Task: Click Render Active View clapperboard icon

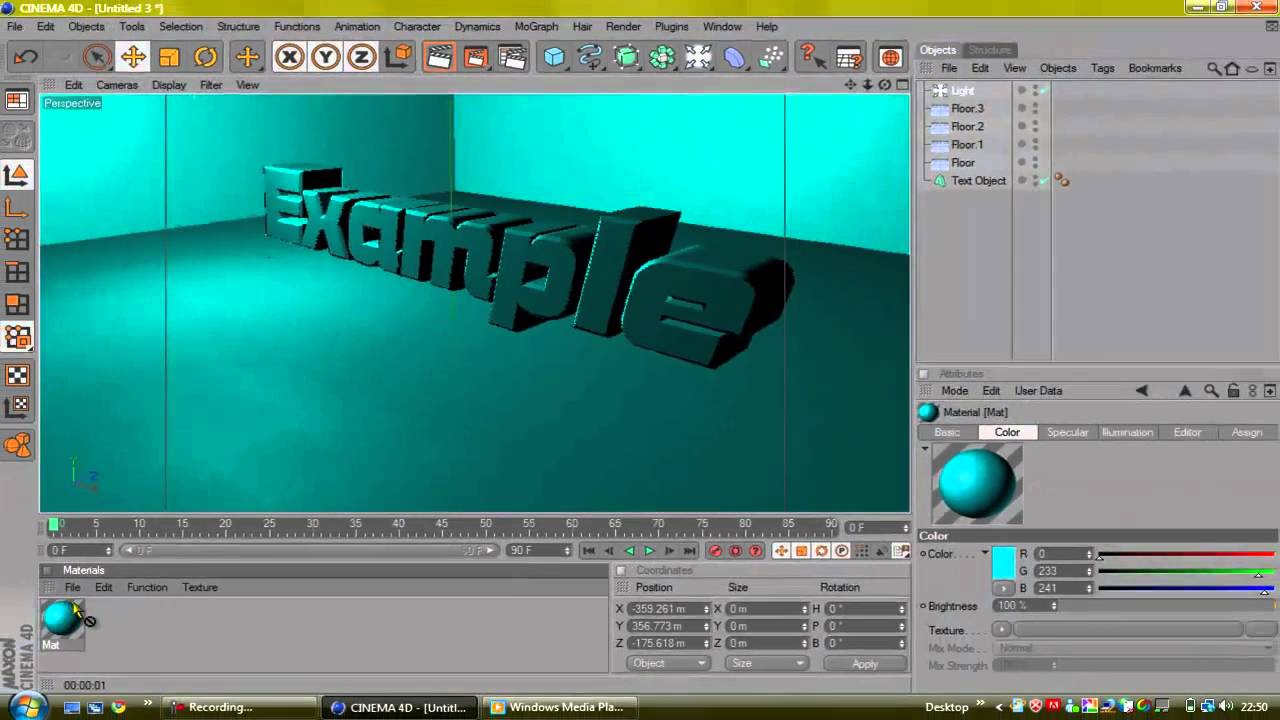Action: (x=439, y=57)
